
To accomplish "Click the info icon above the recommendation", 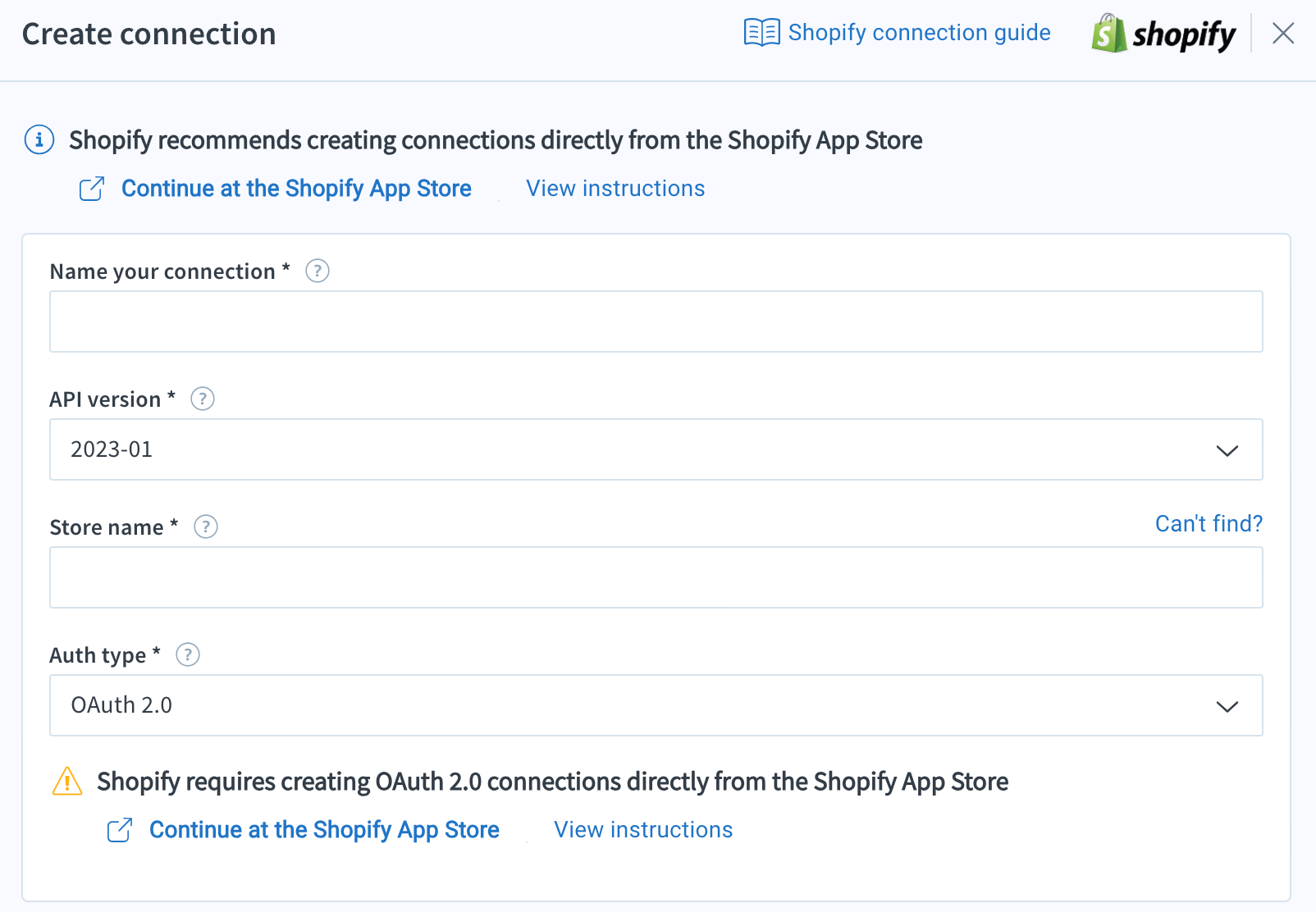I will tap(38, 139).
